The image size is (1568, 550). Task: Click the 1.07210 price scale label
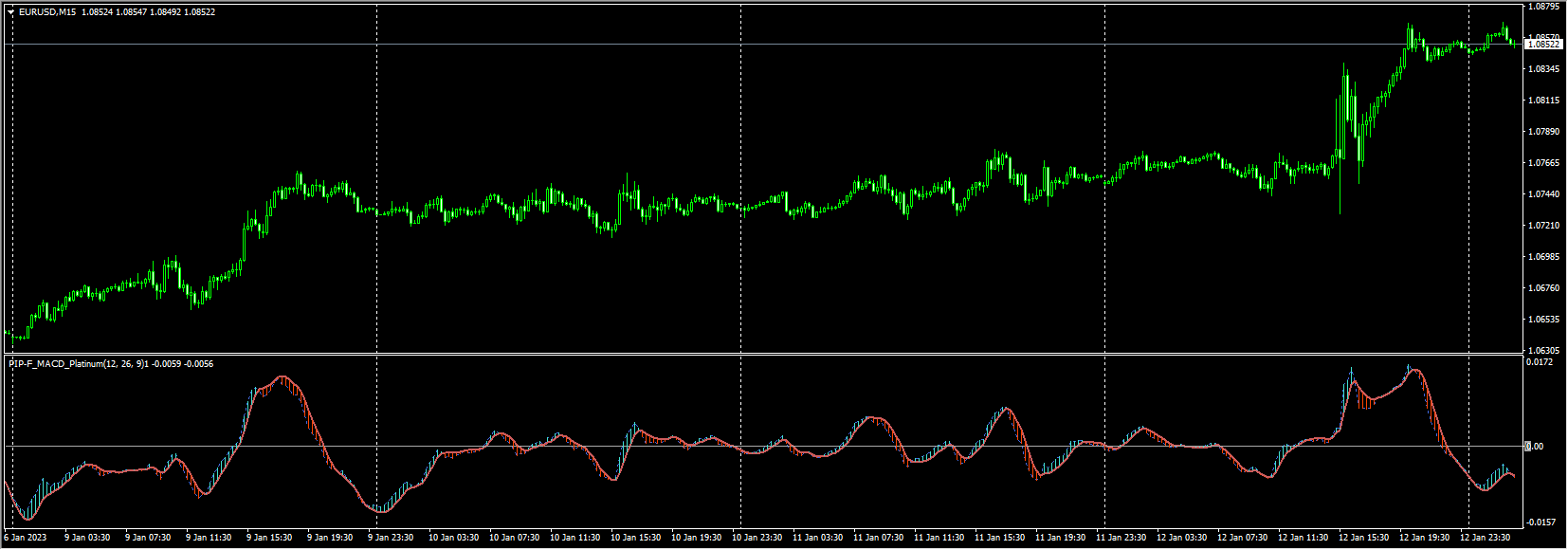tap(1544, 226)
